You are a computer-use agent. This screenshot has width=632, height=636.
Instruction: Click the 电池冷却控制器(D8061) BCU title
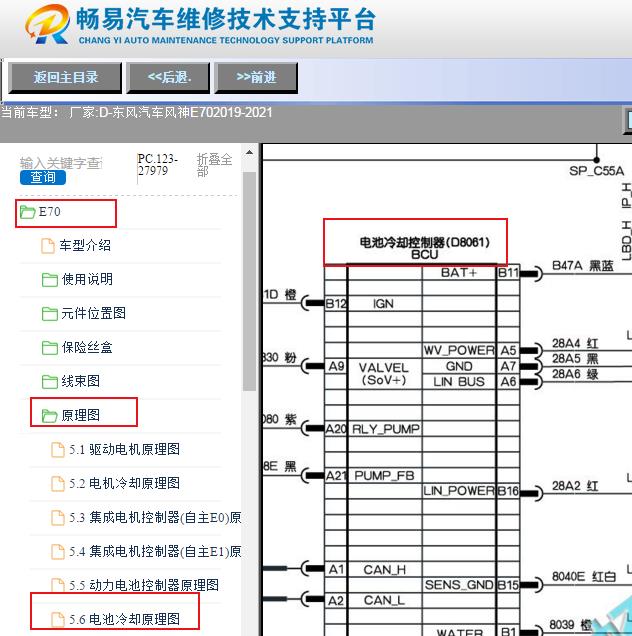pos(424,248)
